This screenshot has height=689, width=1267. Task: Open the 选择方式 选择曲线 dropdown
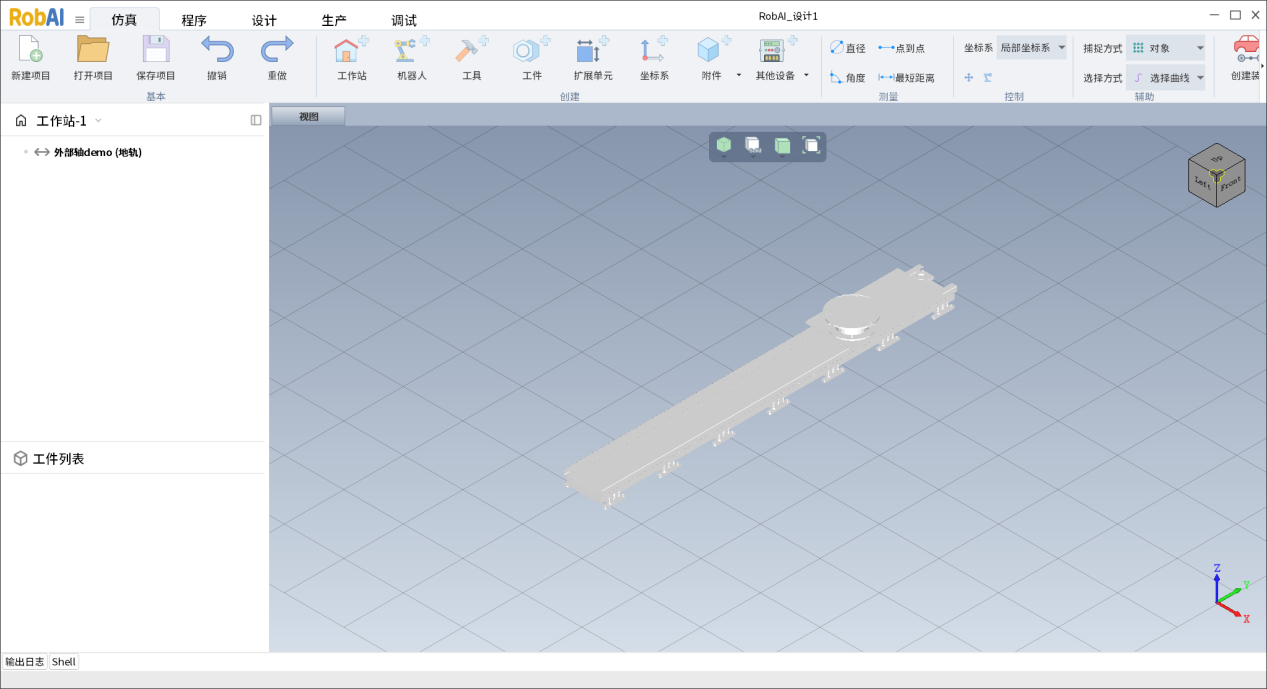tap(1166, 77)
